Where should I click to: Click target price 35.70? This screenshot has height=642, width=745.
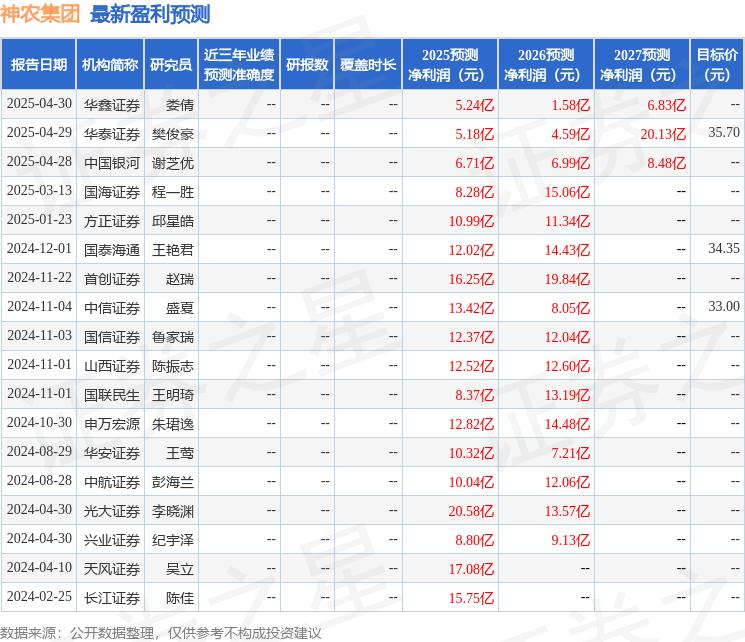point(724,133)
